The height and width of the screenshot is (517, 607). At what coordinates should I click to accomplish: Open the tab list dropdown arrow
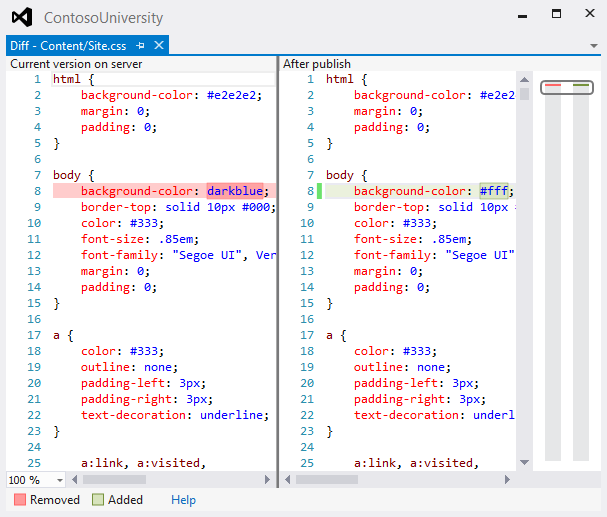[x=594, y=46]
